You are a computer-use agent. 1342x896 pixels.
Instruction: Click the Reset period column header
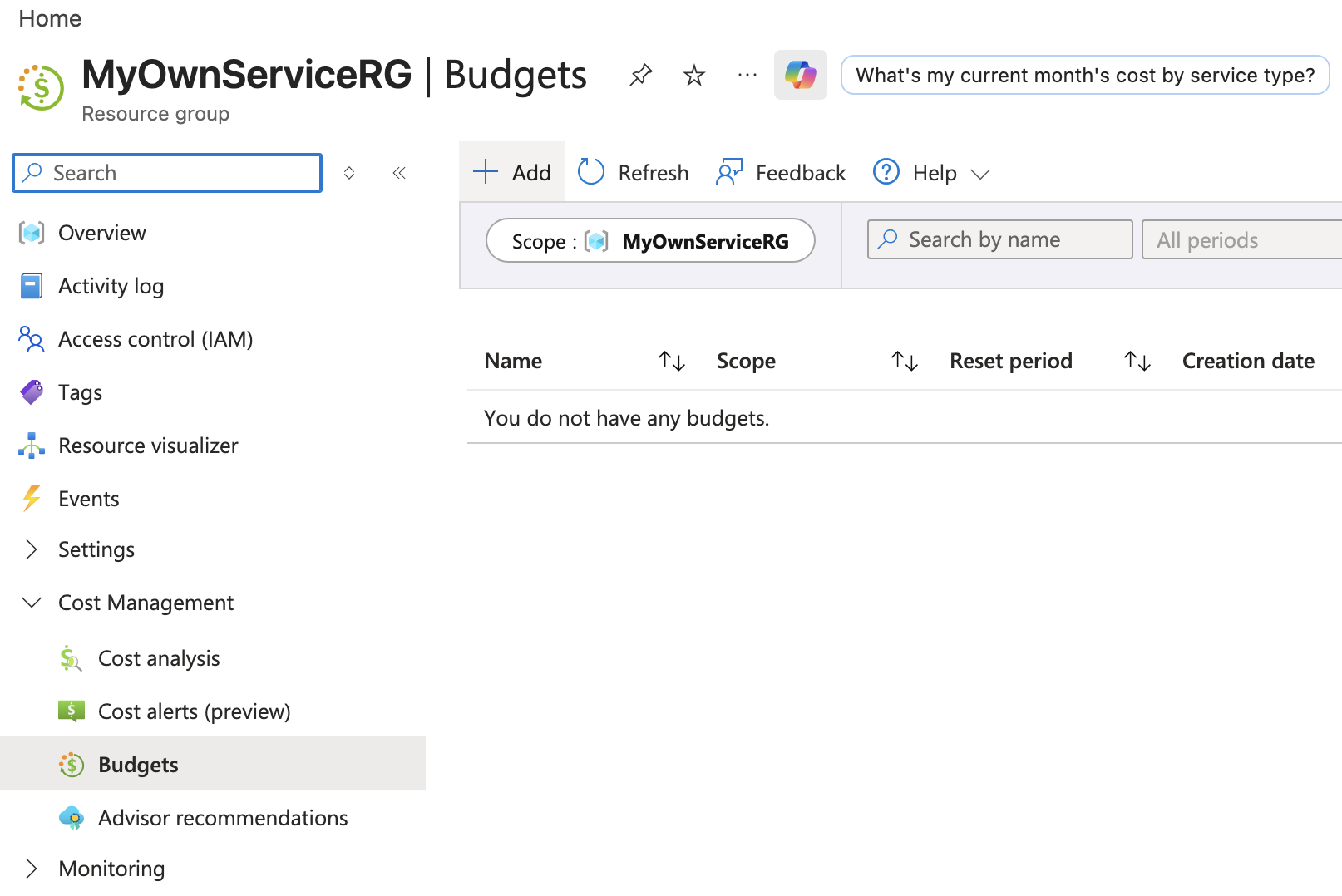1011,361
